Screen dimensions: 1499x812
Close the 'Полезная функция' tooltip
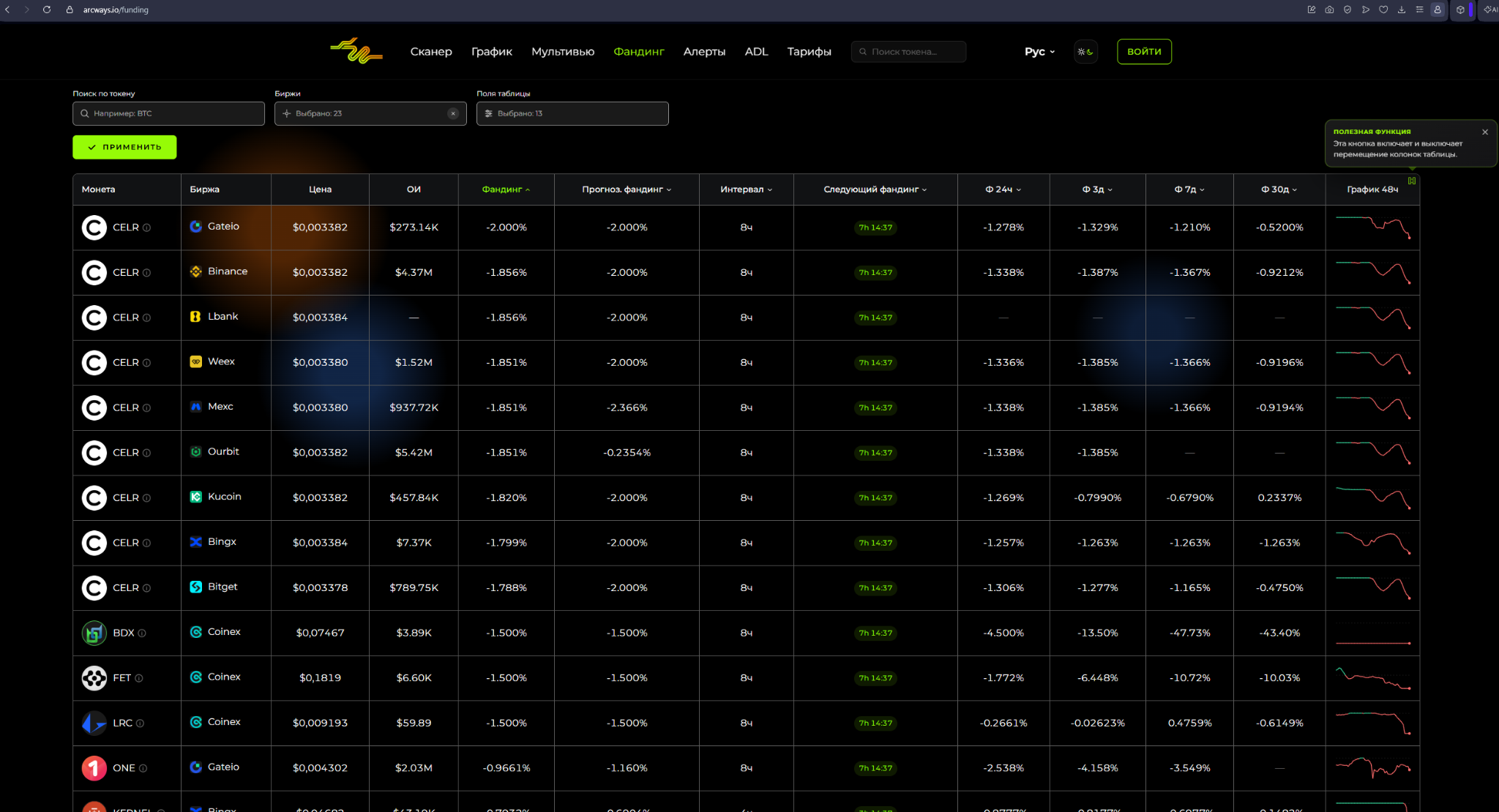[1485, 132]
